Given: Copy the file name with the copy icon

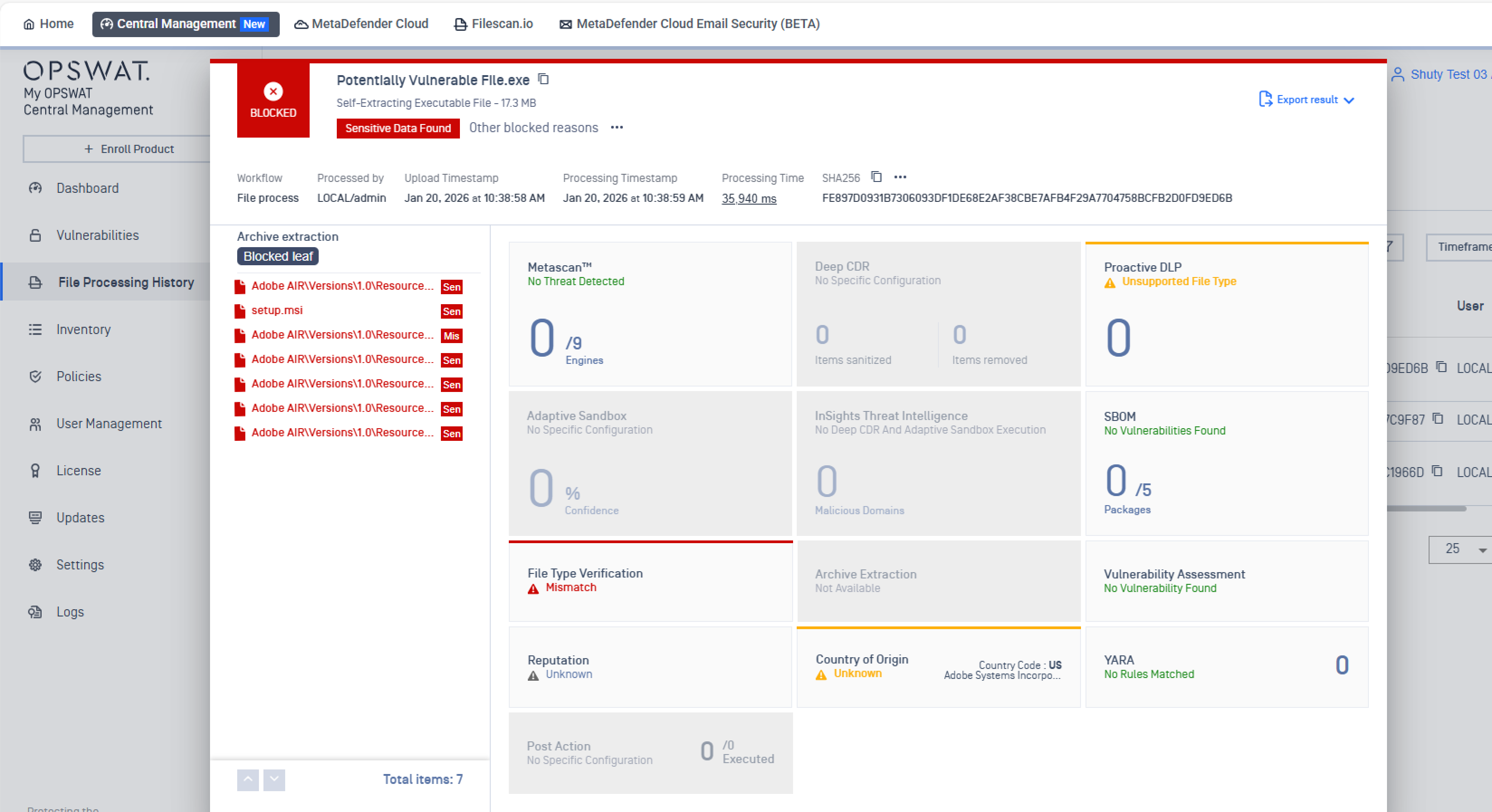Looking at the screenshot, I should [x=543, y=79].
